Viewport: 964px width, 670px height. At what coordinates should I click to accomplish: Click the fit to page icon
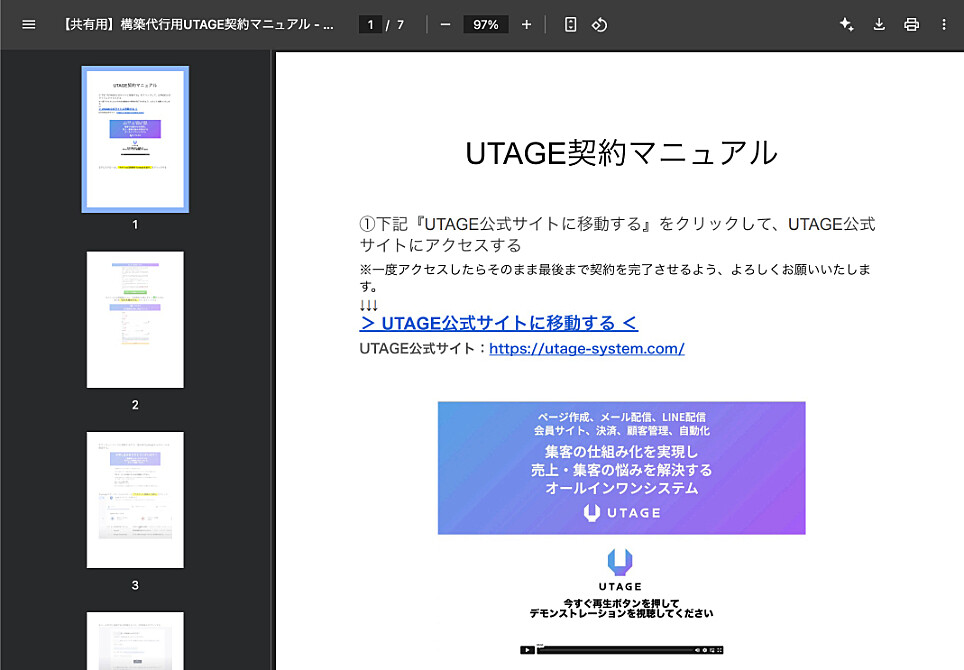pyautogui.click(x=571, y=25)
